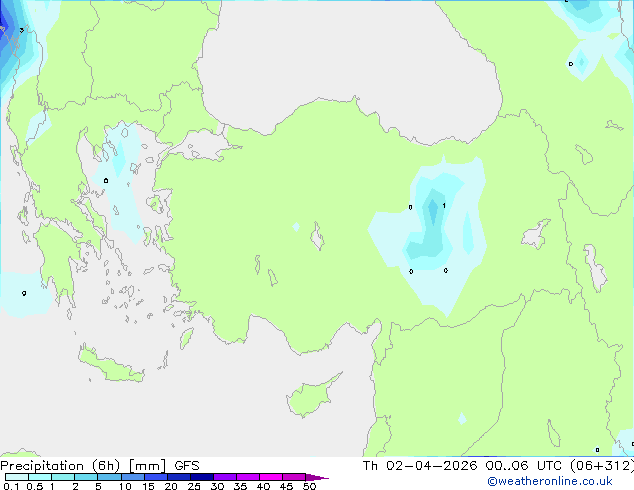The width and height of the screenshot is (634, 490).
Task: Open the weatheronline.co.uk copyright link
Action: pos(549,481)
